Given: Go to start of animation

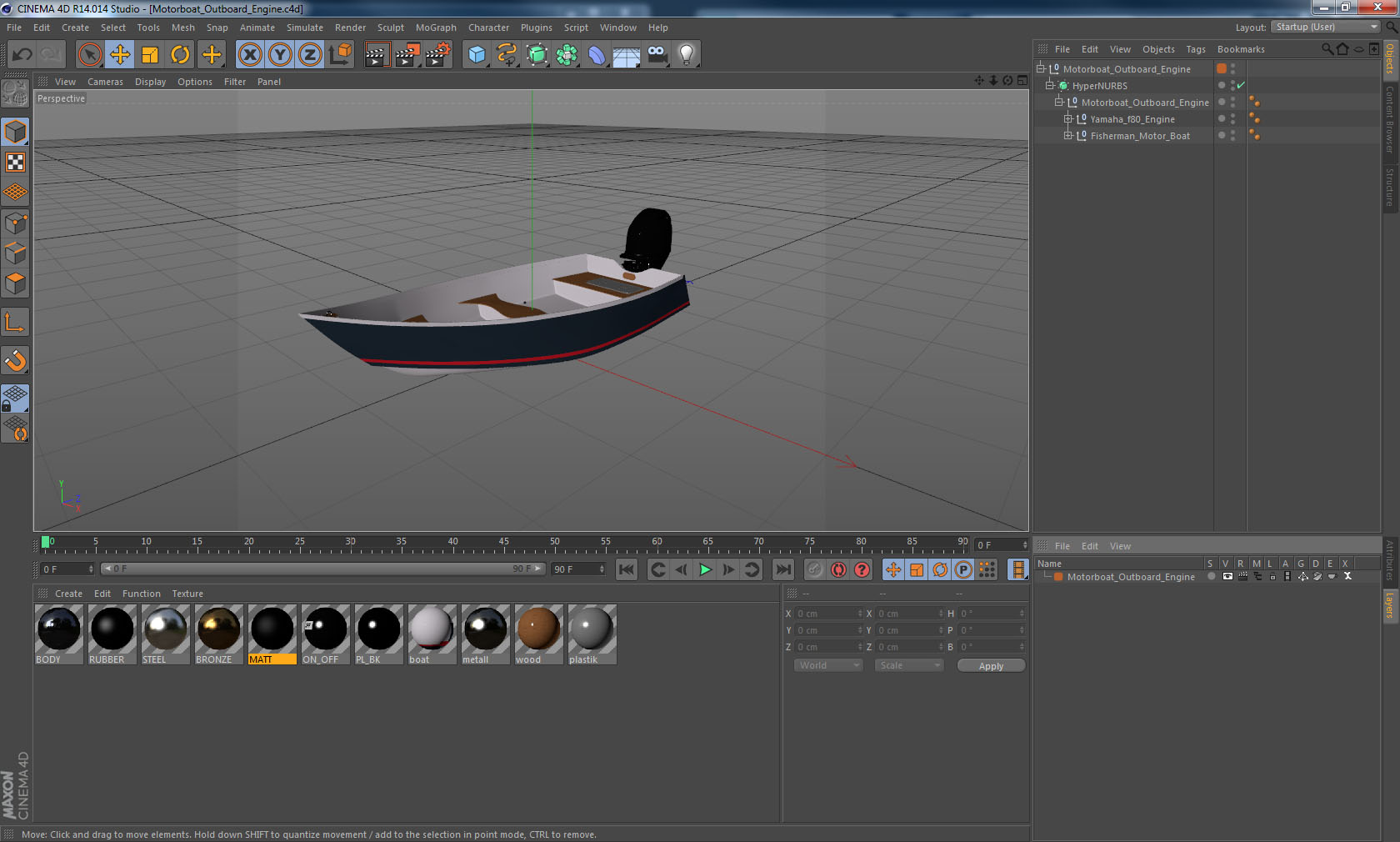Looking at the screenshot, I should (627, 569).
